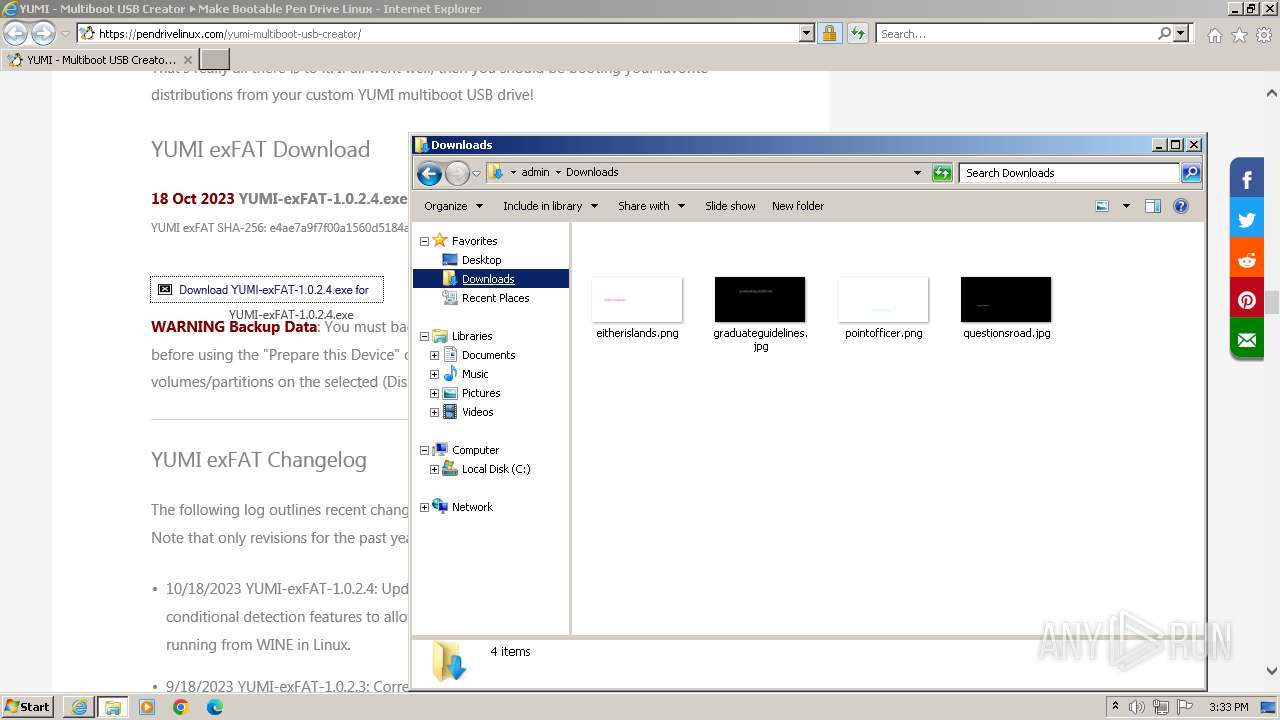Click the Search Downloads magnifier icon
Image resolution: width=1280 pixels, height=720 pixels.
click(x=1190, y=173)
